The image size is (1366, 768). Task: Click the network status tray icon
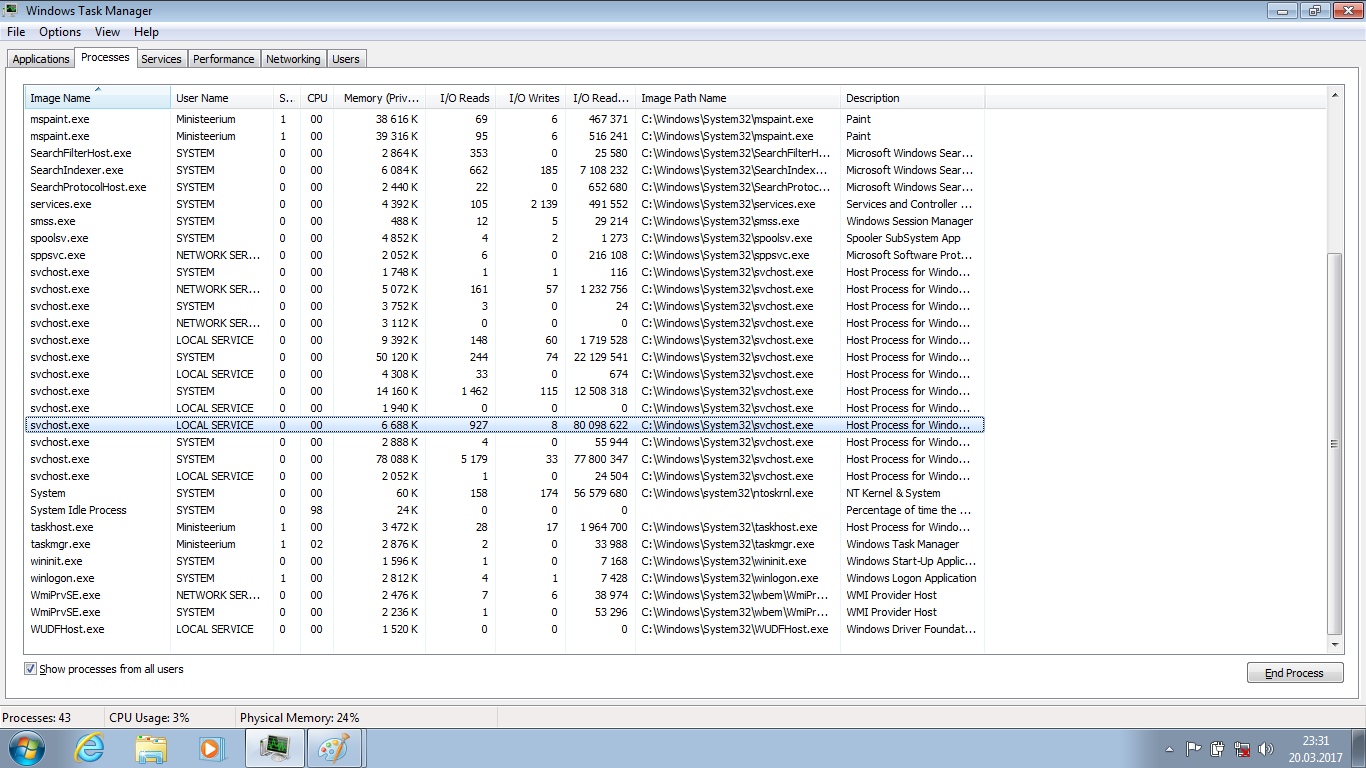[x=1242, y=748]
